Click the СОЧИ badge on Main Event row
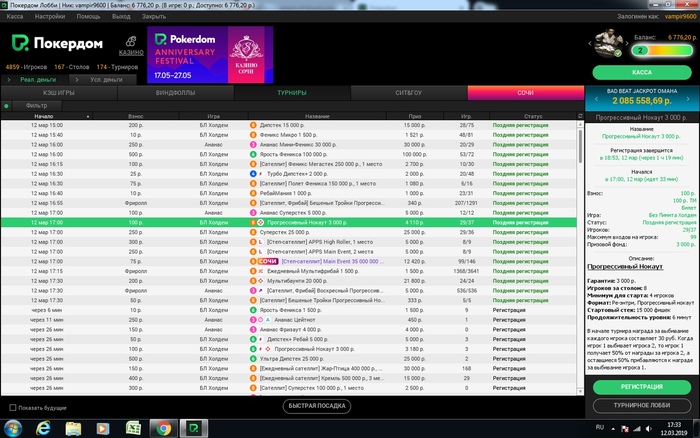700x438 pixels. tap(268, 261)
